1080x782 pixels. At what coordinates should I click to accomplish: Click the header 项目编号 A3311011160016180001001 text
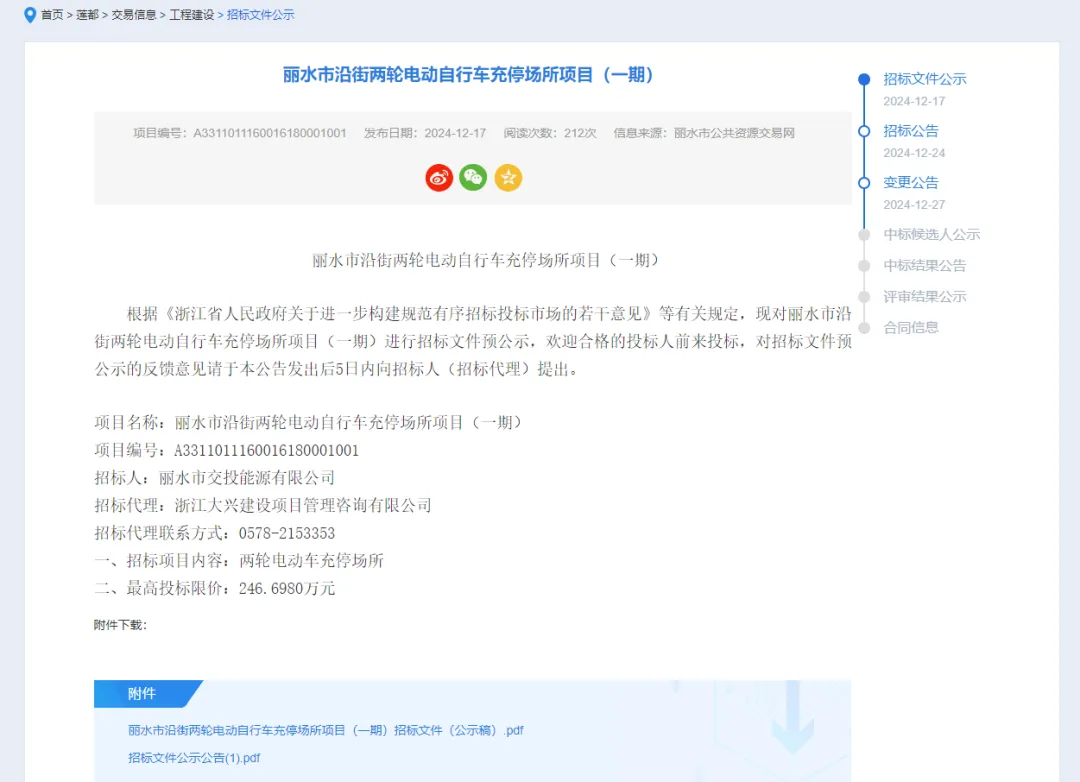pyautogui.click(x=240, y=133)
